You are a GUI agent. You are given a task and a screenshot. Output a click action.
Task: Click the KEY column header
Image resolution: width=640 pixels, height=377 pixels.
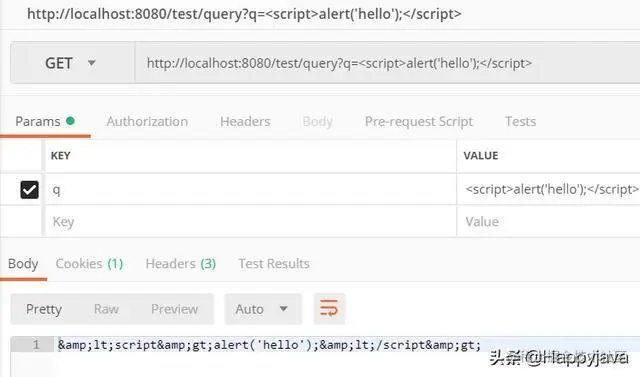click(60, 155)
